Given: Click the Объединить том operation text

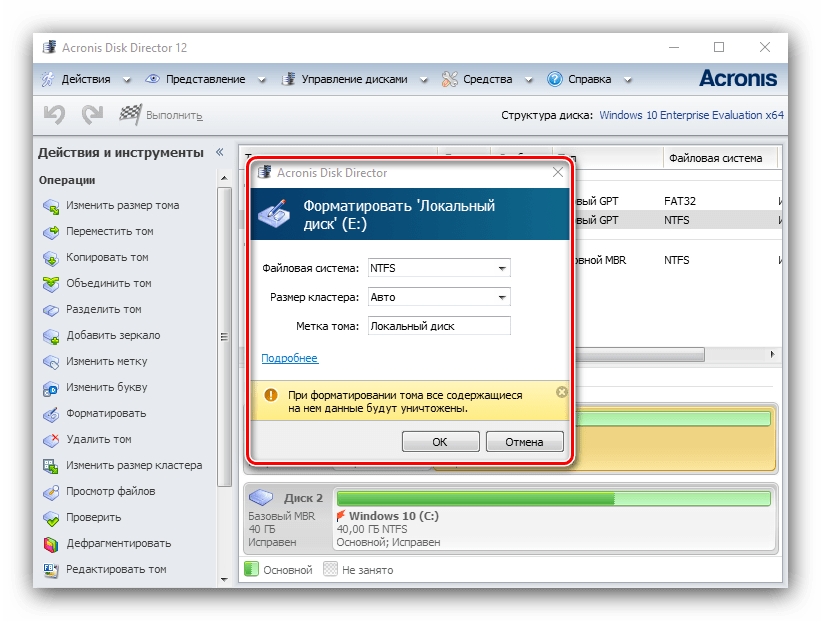Looking at the screenshot, I should coord(109,283).
